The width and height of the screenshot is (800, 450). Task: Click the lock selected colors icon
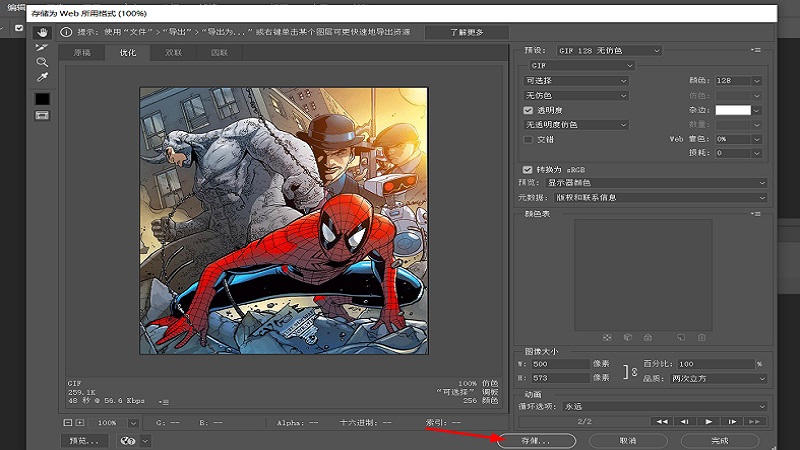[648, 338]
